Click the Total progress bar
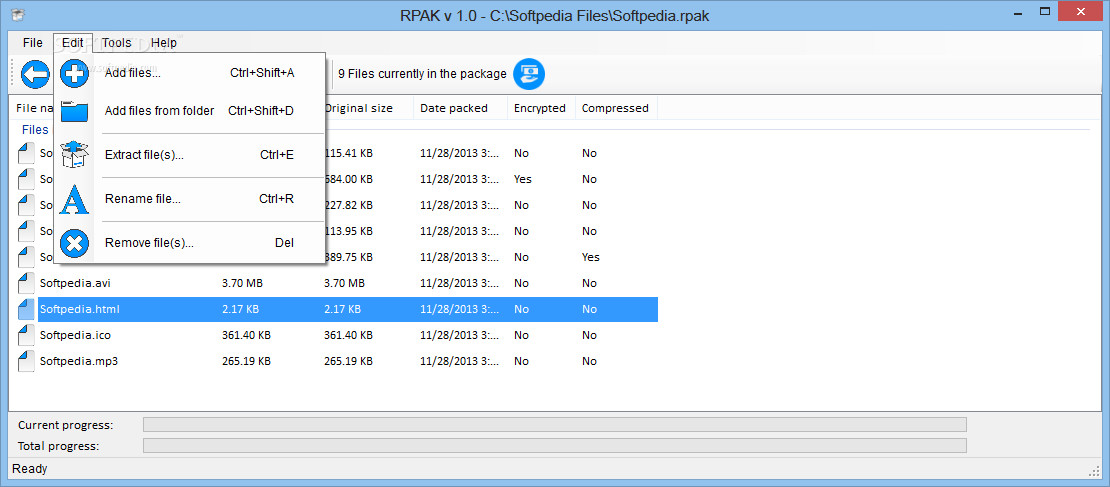Viewport: 1110px width, 487px height. point(554,446)
